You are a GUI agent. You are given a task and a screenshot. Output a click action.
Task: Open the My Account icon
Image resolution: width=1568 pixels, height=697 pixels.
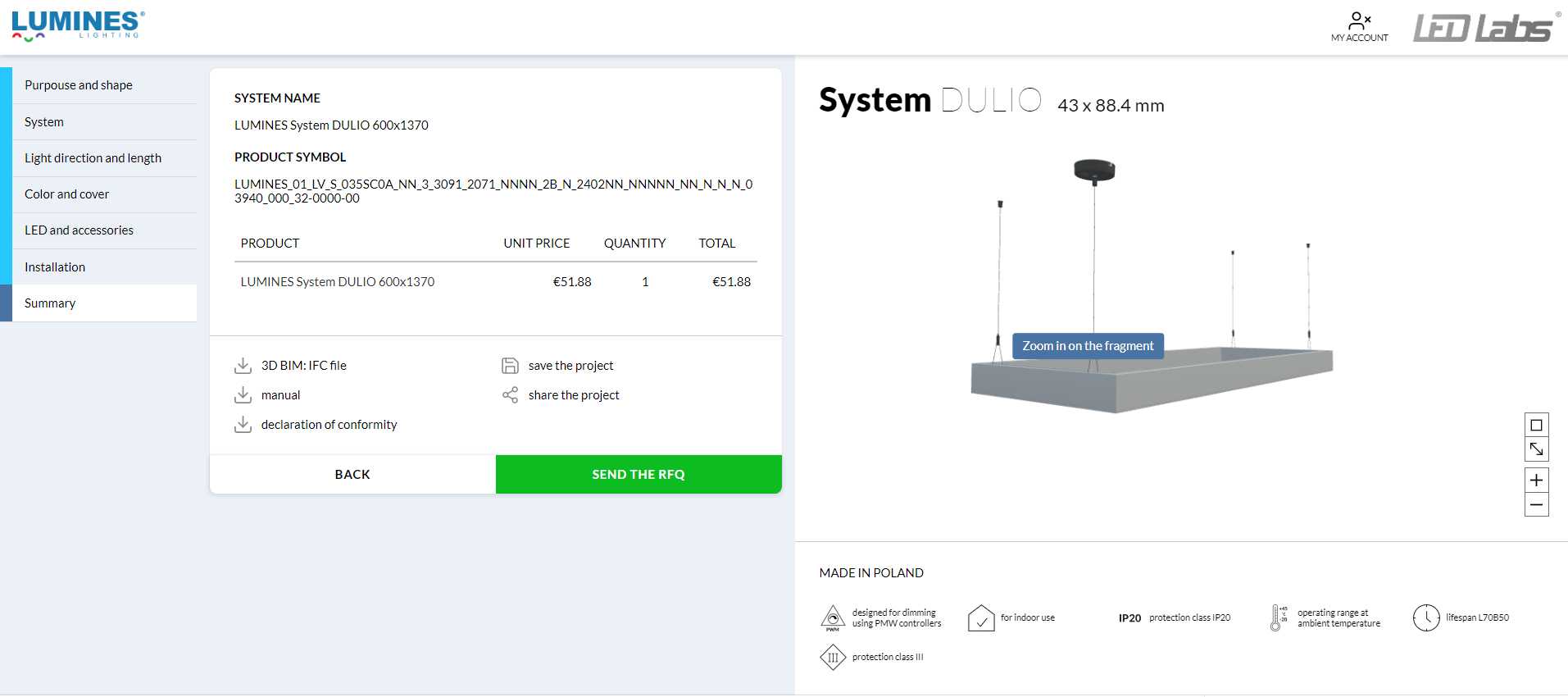pos(1359,20)
